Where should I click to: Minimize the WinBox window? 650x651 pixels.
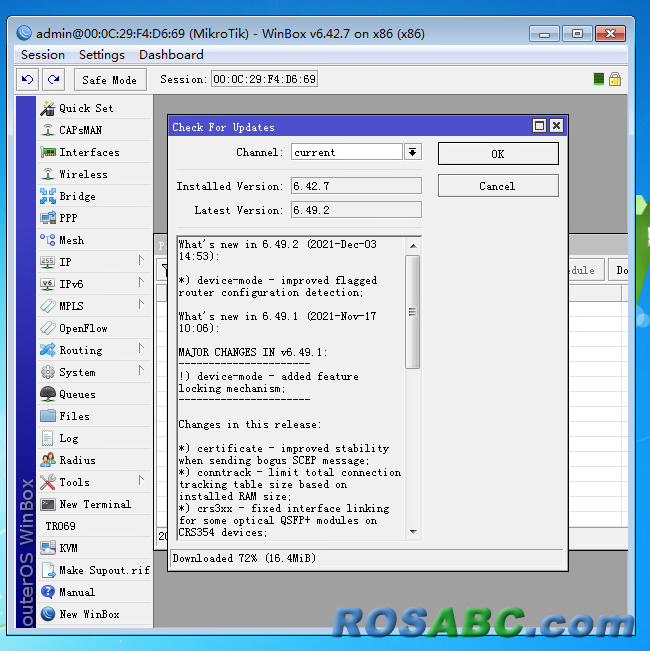544,34
